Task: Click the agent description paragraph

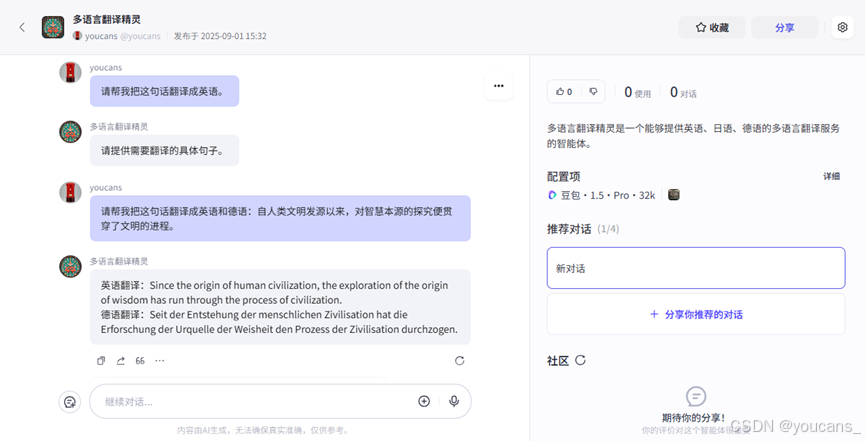Action: (693, 136)
